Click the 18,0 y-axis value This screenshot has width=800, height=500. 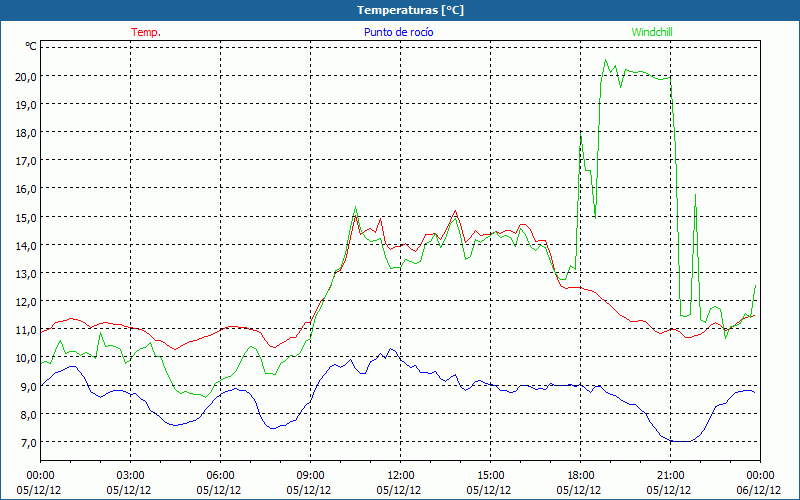(27, 133)
